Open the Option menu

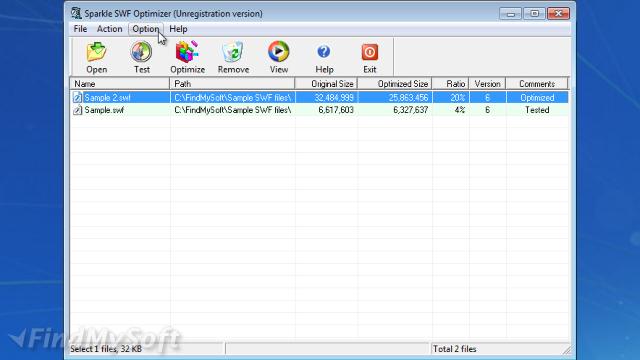(146, 29)
